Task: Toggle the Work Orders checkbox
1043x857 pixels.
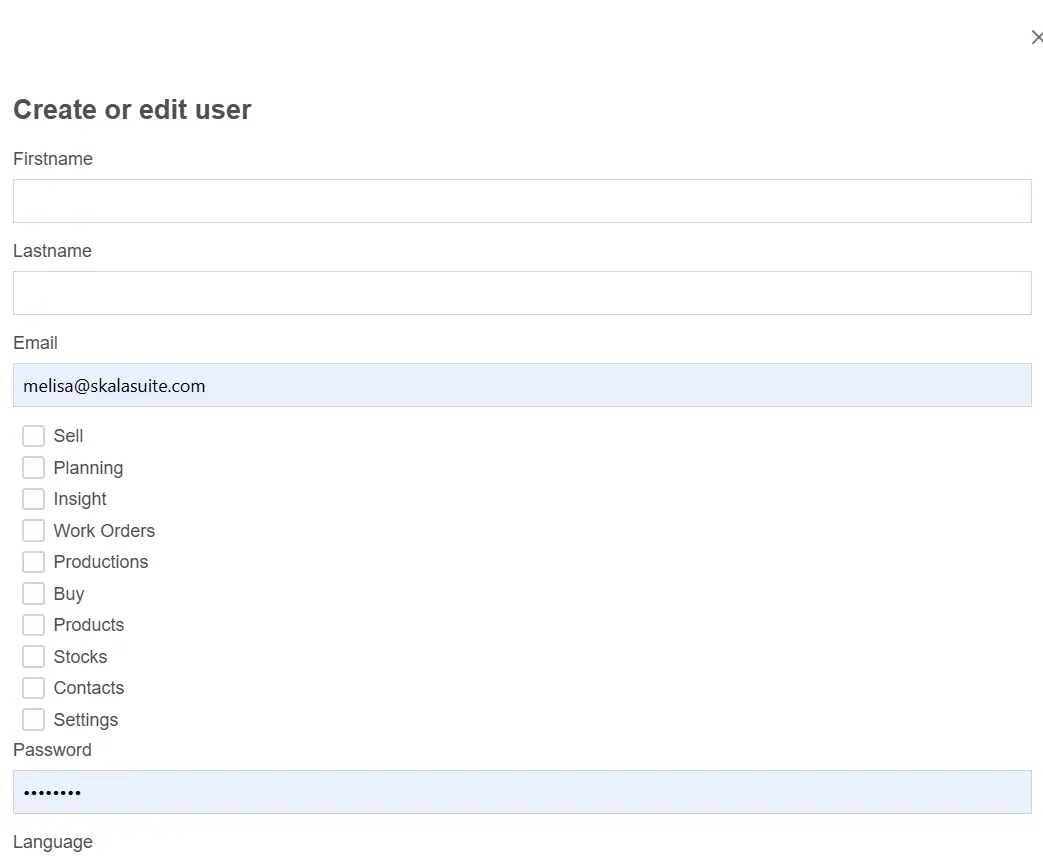Action: (x=33, y=530)
